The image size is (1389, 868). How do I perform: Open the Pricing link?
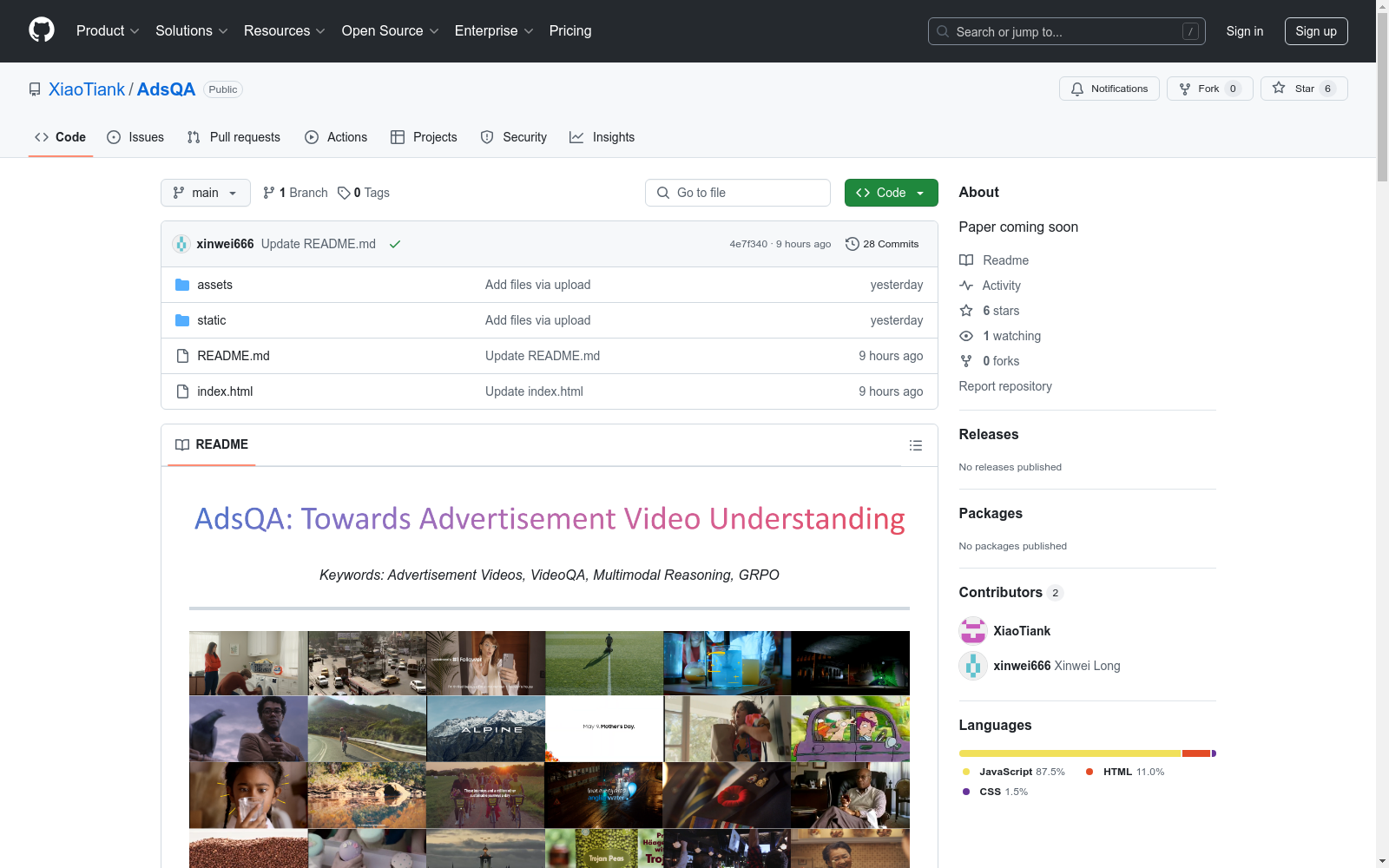coord(570,30)
